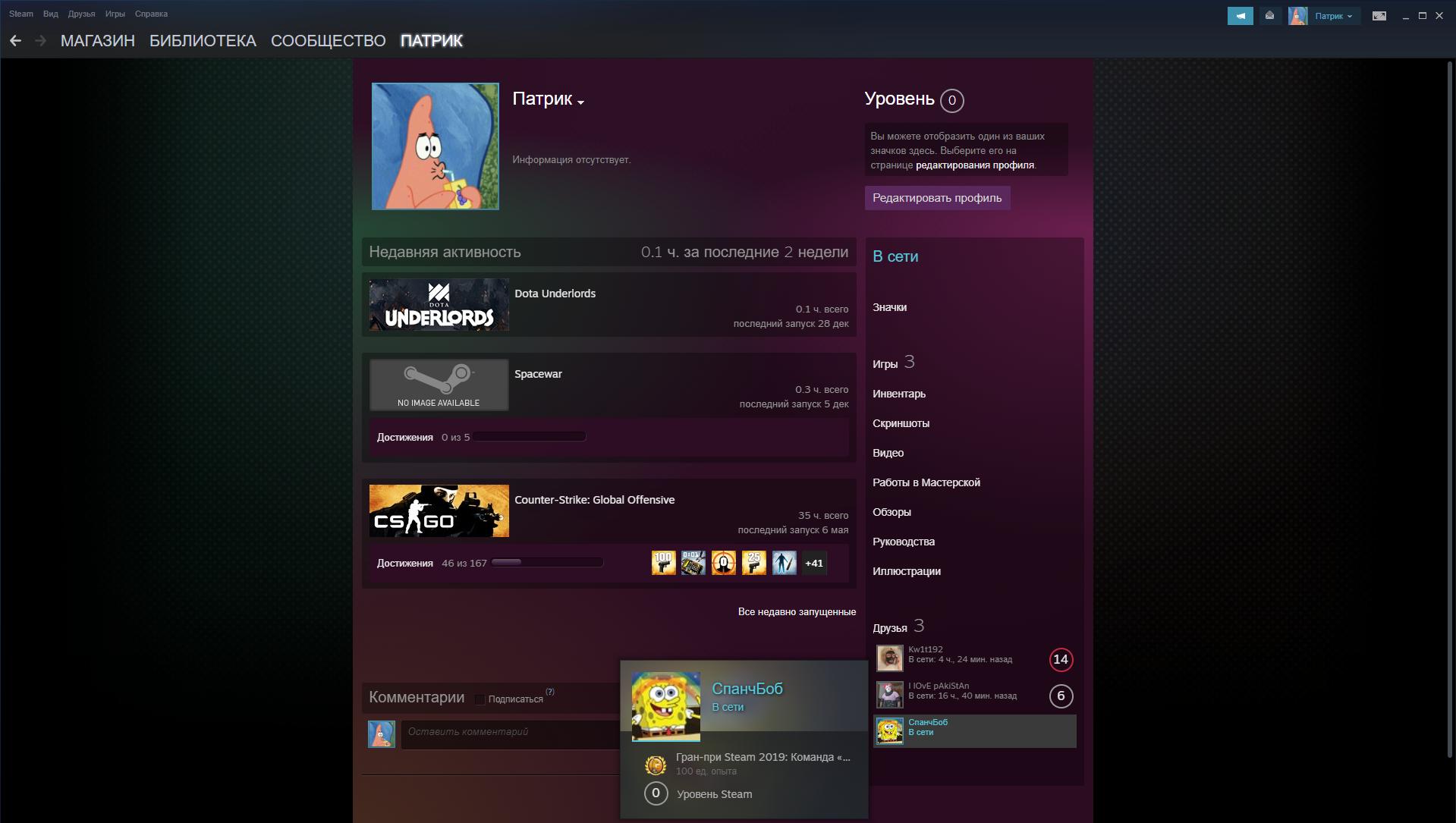Screen dimensions: 1456x823
Task: Click the forward navigation arrow
Action: pos(40,41)
